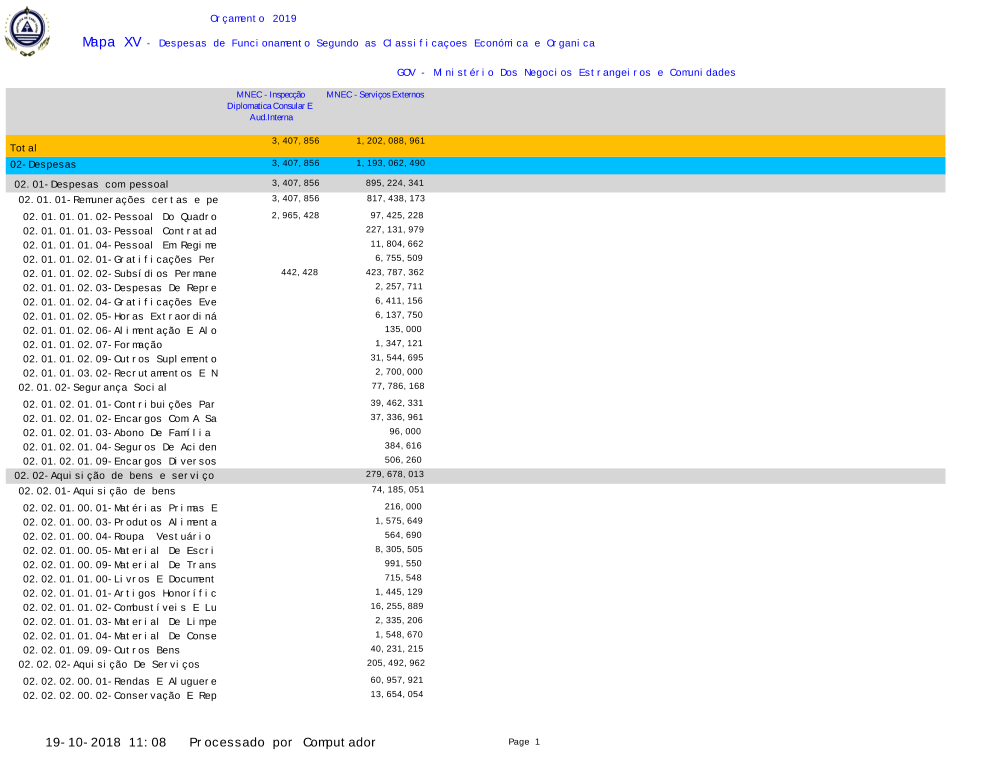Viewport: 1000px width, 773px height.
Task: Select the Pessoal Do Quadro row label
Action: click(120, 217)
